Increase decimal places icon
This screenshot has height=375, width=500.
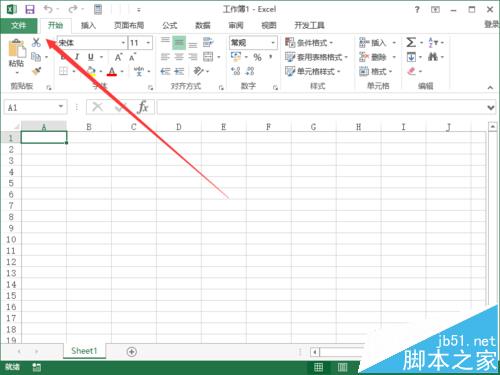236,71
